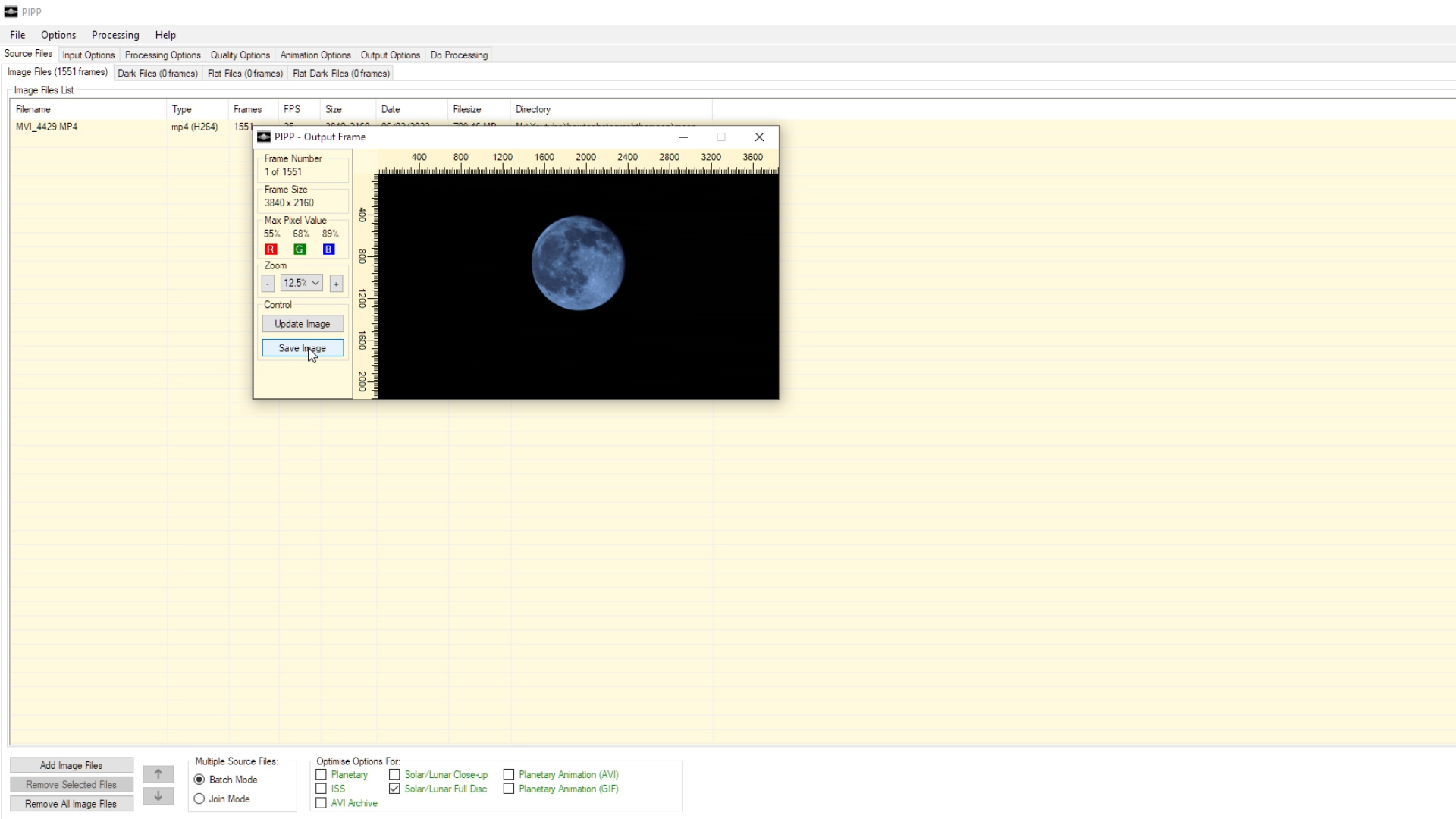Select the Join Mode radio button
1456x819 pixels.
click(199, 799)
